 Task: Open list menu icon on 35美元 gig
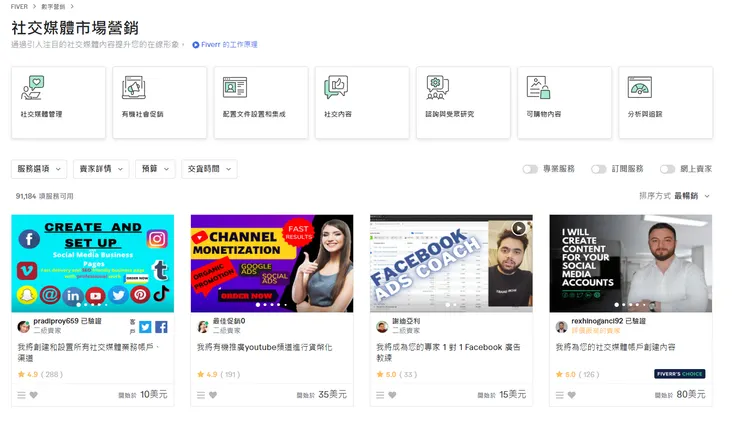coord(201,395)
